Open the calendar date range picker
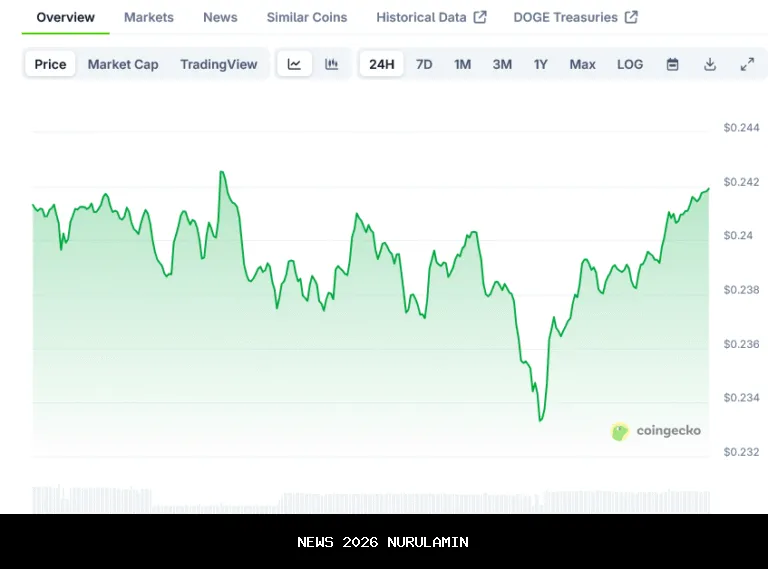The width and height of the screenshot is (768, 569). tap(673, 64)
